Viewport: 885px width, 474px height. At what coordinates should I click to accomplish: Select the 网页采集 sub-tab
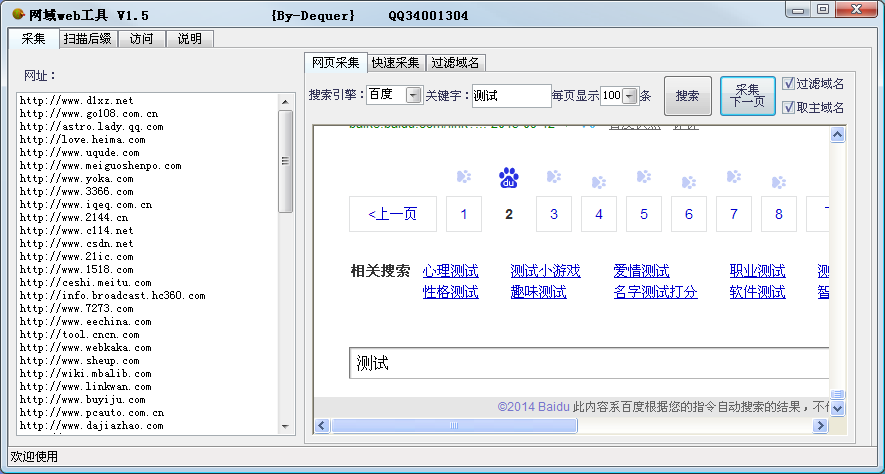pos(336,63)
